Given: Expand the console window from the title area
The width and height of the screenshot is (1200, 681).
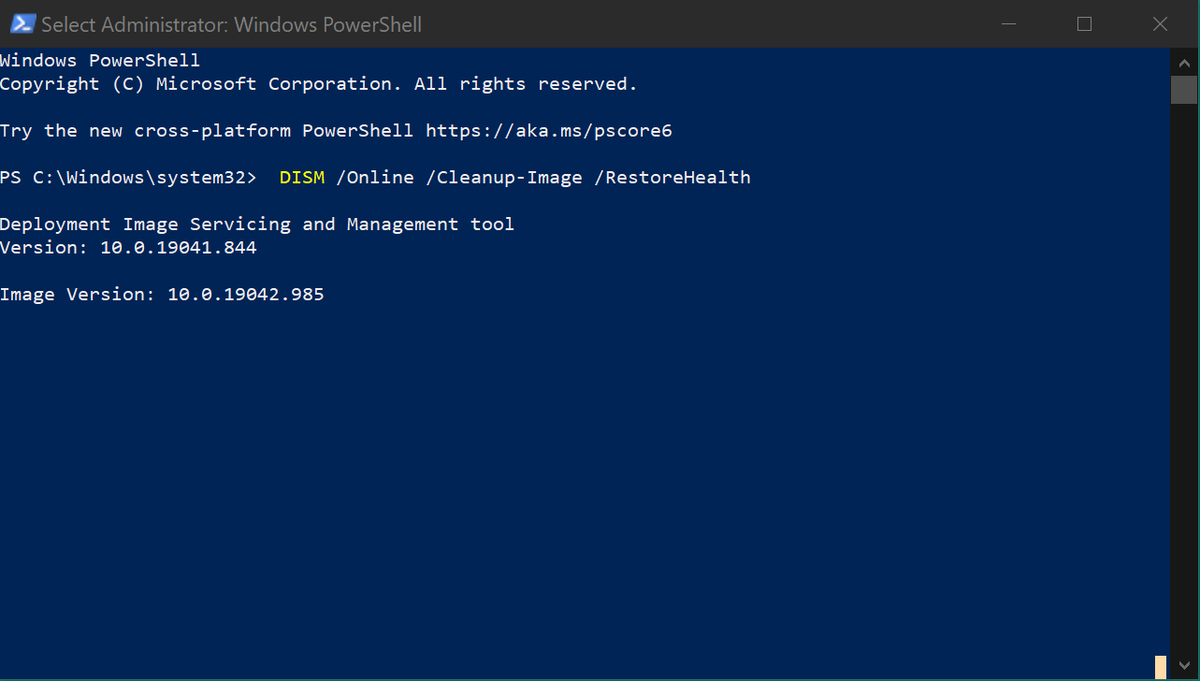Looking at the screenshot, I should click(x=1084, y=23).
